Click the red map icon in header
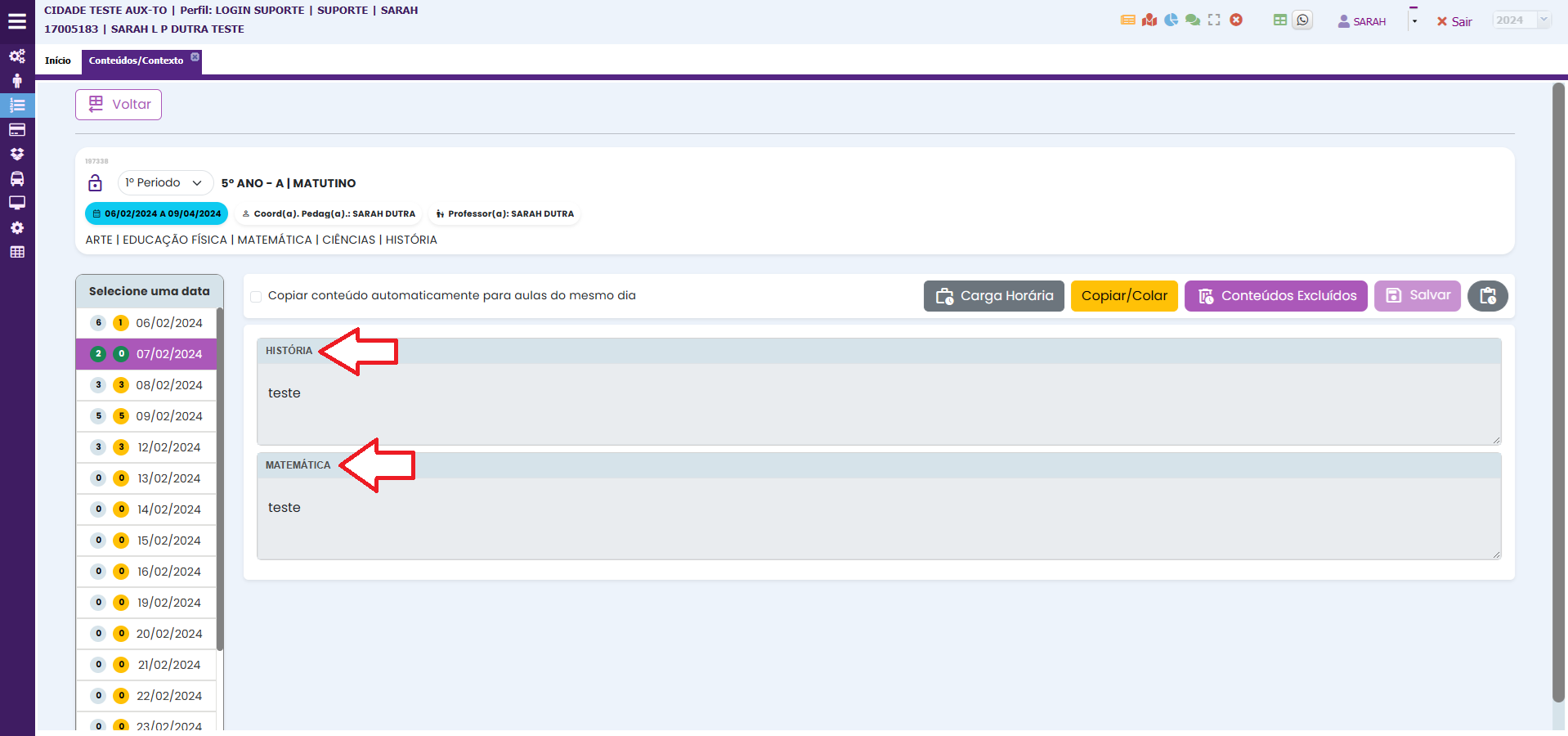This screenshot has width=1568, height=736. coord(1149,20)
